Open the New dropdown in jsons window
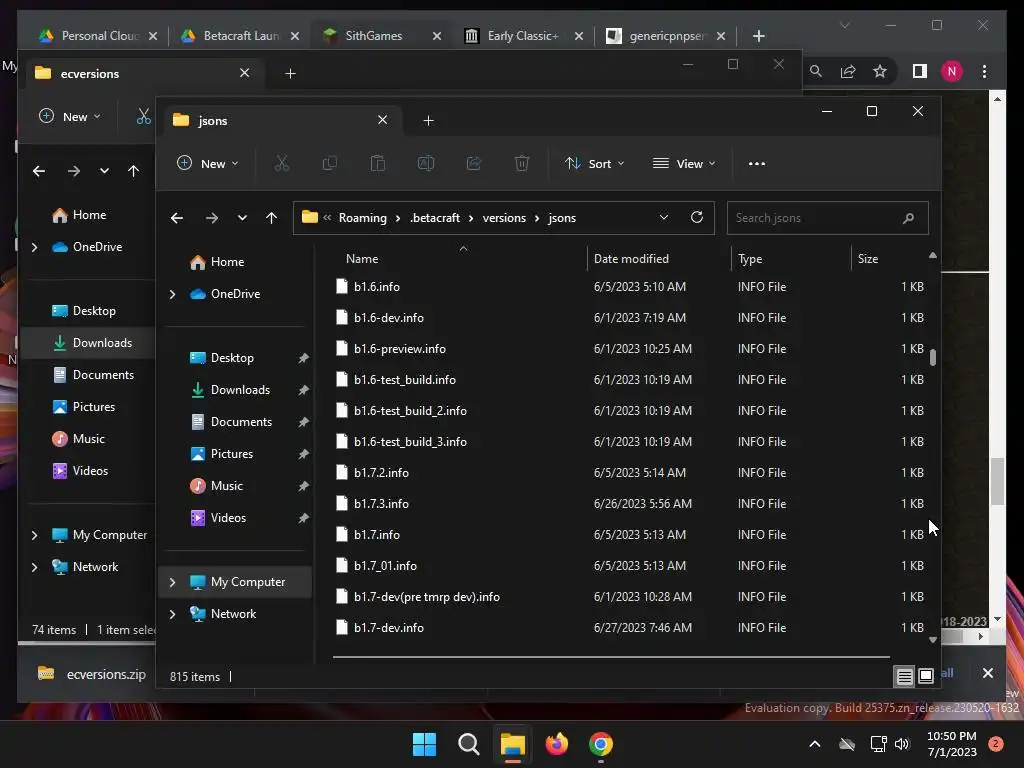The height and width of the screenshot is (768, 1024). 208,163
